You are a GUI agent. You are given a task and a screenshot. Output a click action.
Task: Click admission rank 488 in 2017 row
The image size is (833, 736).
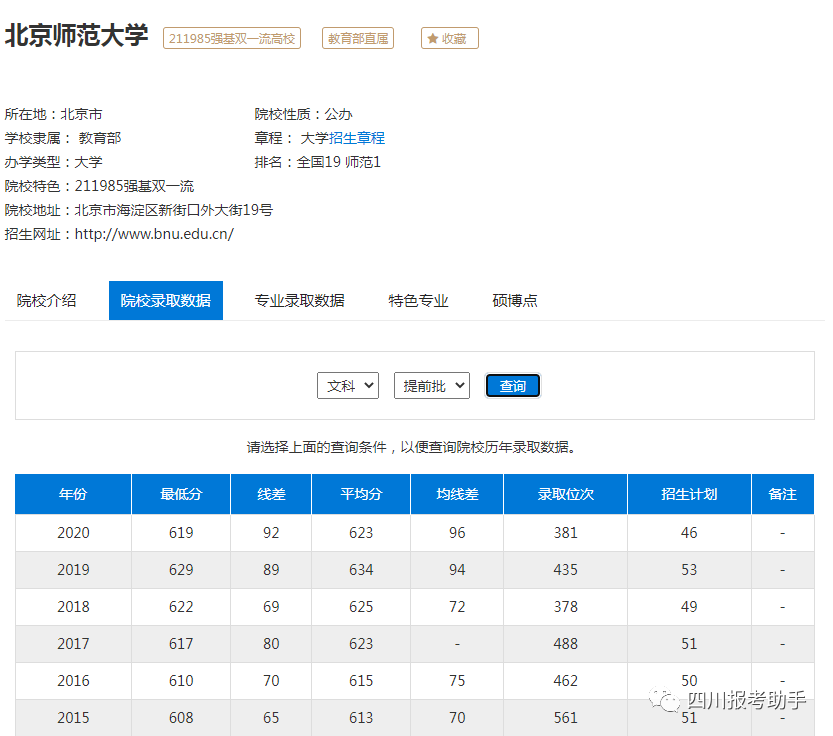565,644
